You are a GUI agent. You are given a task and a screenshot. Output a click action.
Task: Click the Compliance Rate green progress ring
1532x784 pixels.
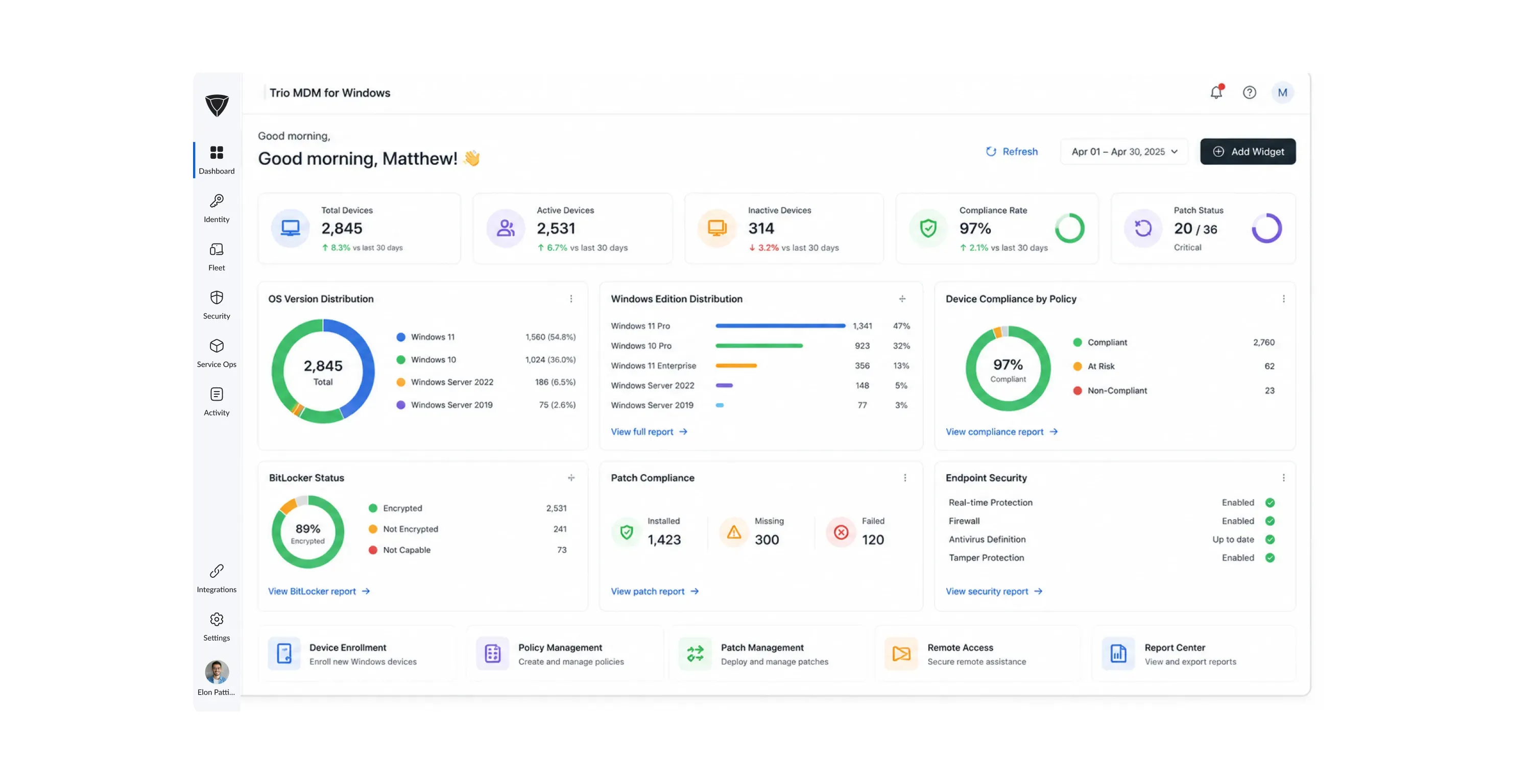click(1069, 228)
